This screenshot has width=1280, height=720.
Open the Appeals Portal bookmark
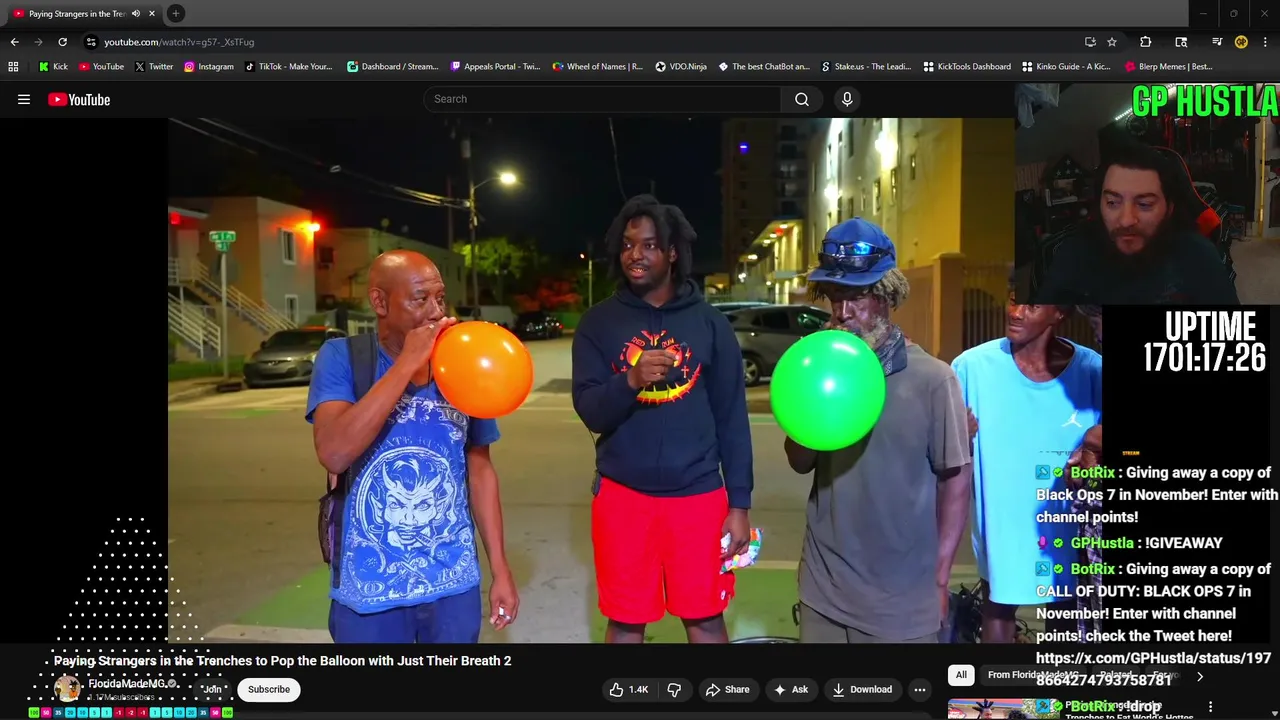point(495,67)
